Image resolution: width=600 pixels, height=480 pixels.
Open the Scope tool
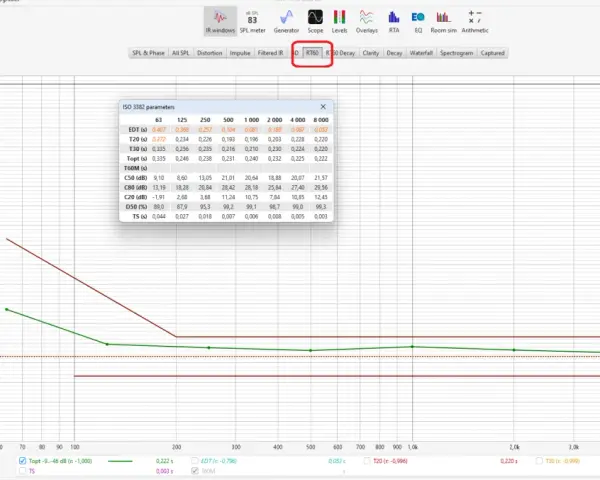tap(315, 21)
